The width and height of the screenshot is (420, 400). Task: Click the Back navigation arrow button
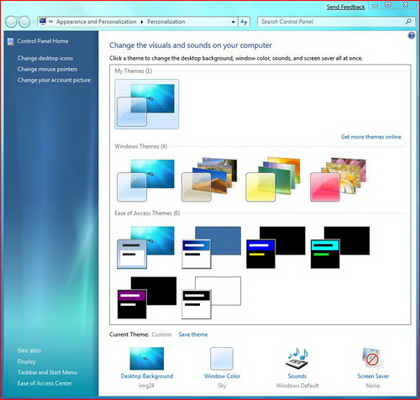[x=11, y=22]
